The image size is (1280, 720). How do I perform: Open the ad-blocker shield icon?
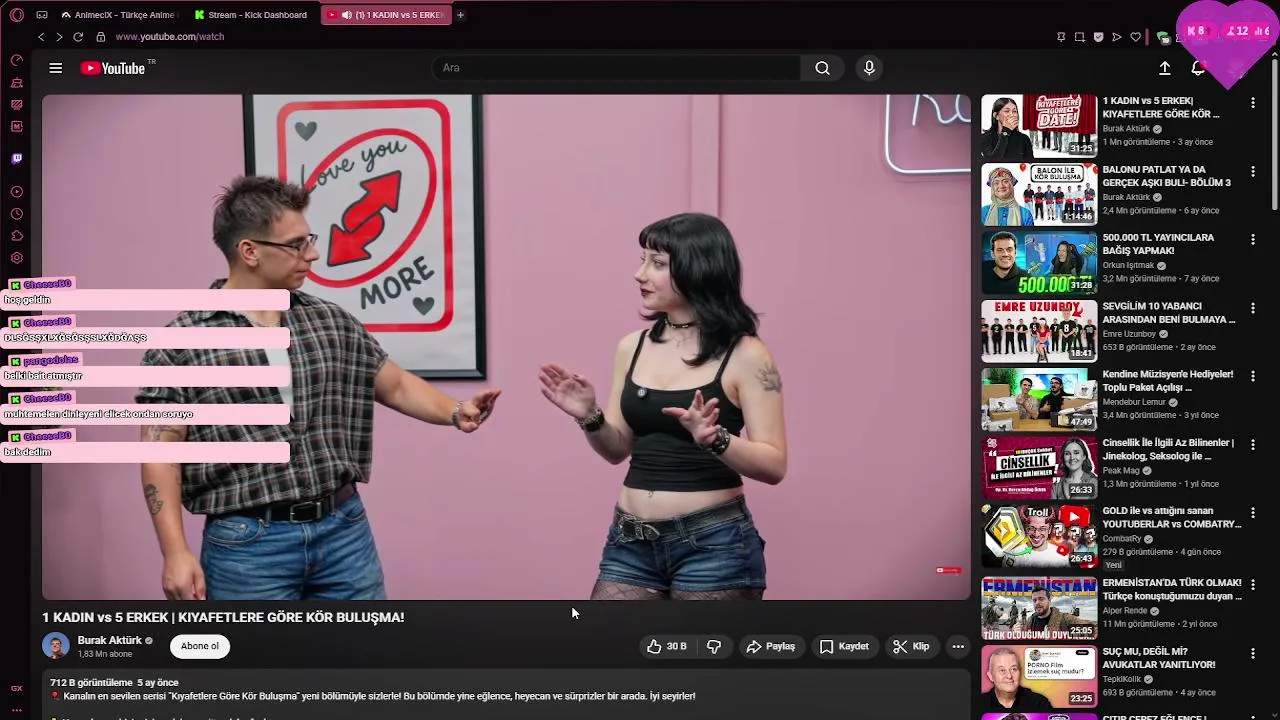1098,37
